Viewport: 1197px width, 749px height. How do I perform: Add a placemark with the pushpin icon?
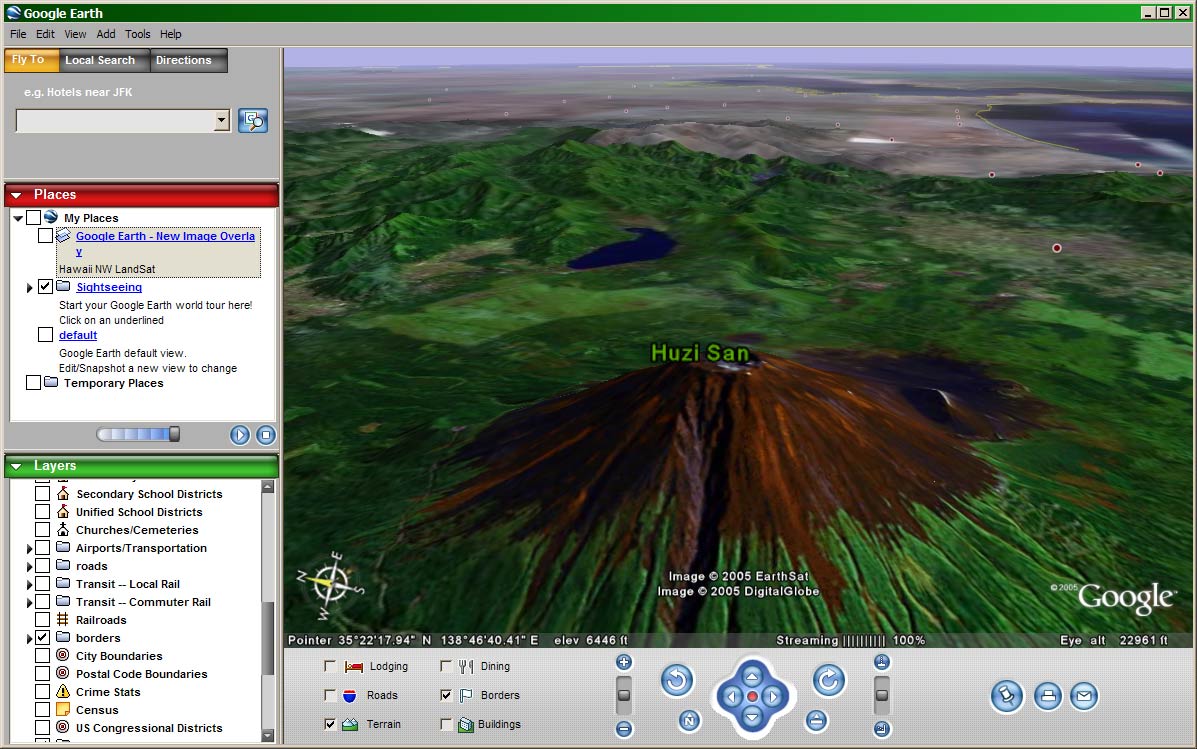coord(1007,696)
